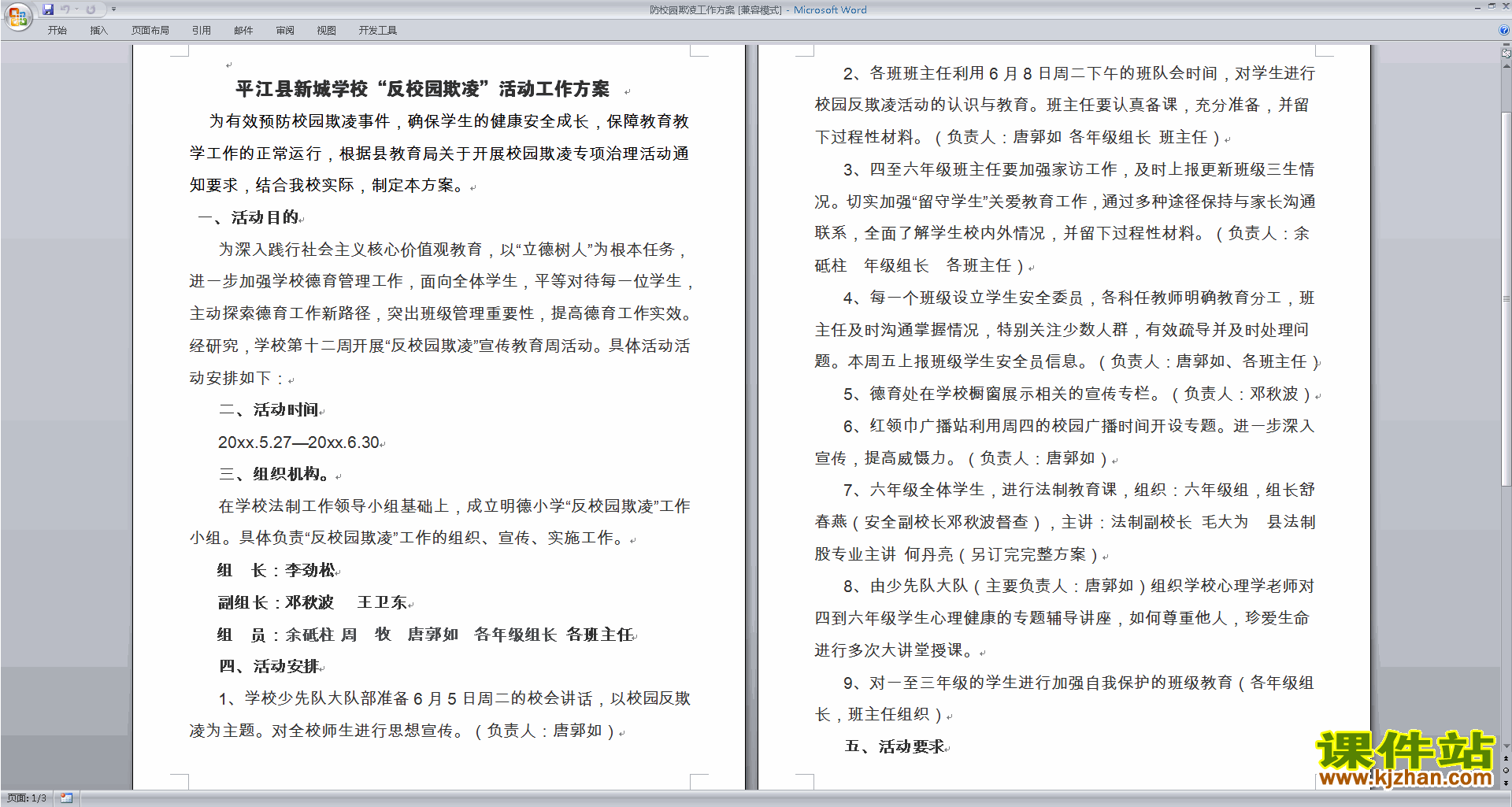The width and height of the screenshot is (1512, 807).
Task: Open the round Office button menu
Action: point(17,17)
